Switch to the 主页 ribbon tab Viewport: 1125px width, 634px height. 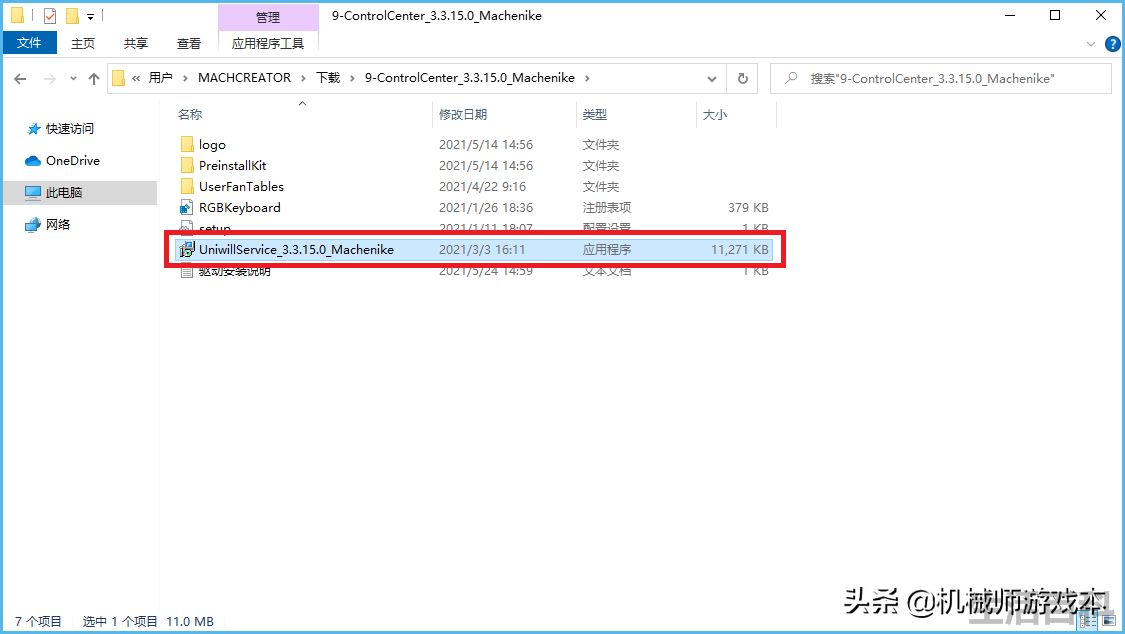tap(83, 43)
